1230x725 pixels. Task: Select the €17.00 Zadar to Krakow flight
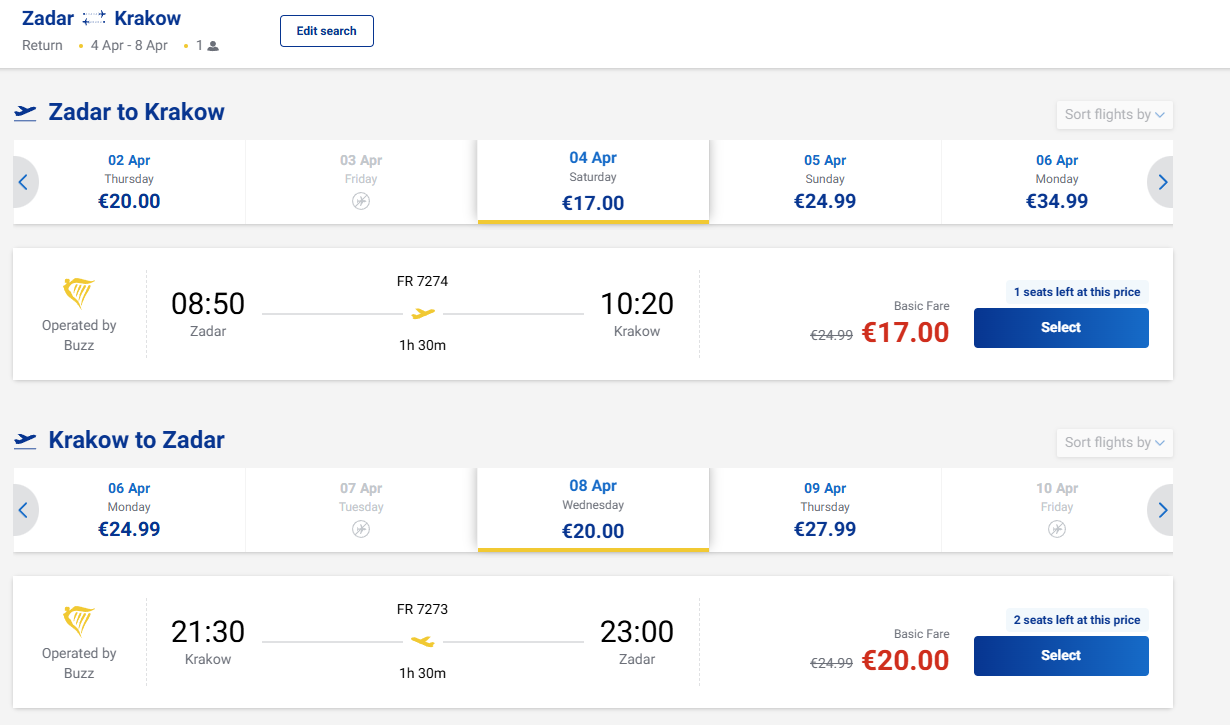pyautogui.click(x=1060, y=328)
